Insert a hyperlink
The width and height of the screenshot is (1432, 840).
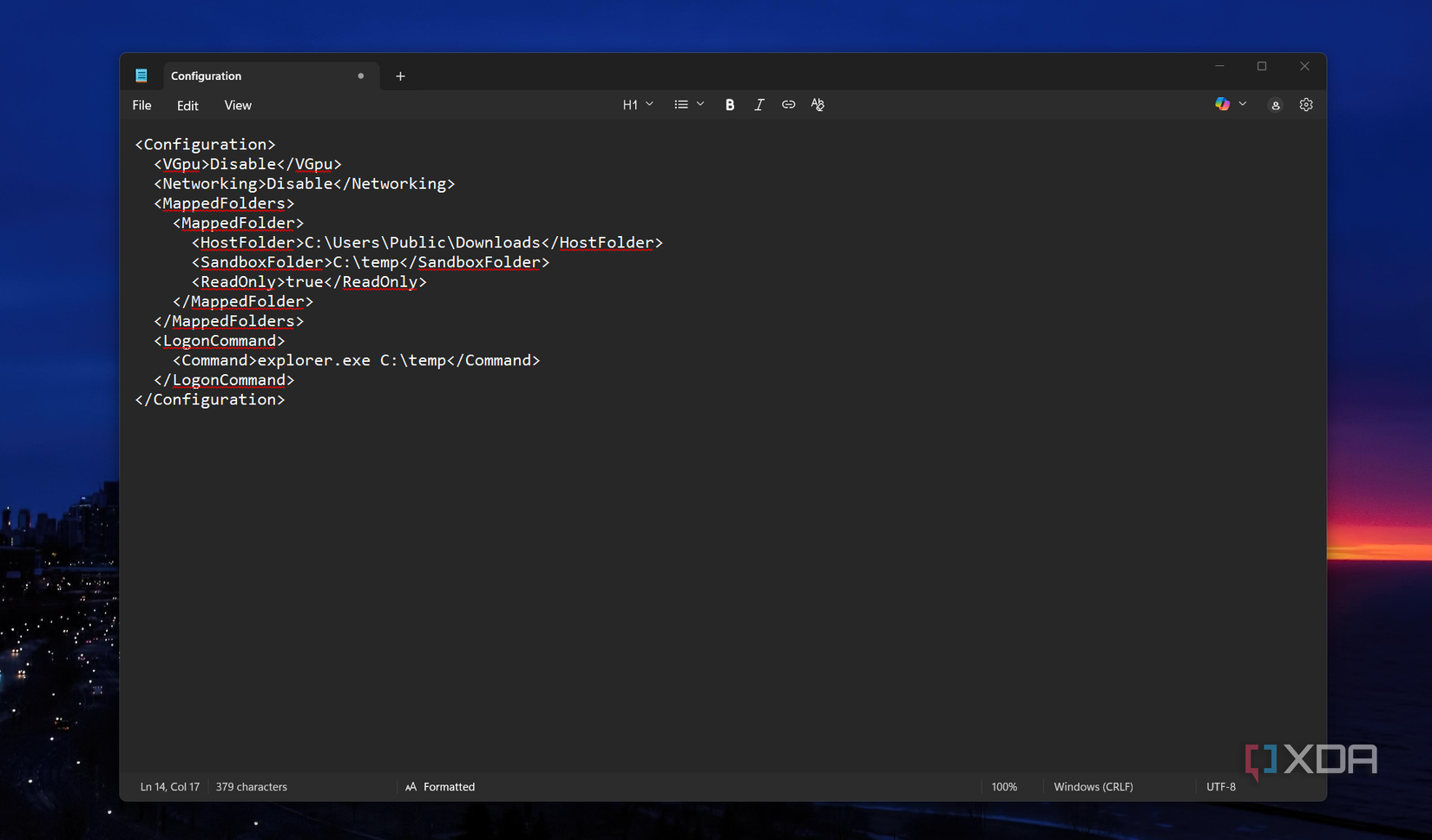pos(788,104)
